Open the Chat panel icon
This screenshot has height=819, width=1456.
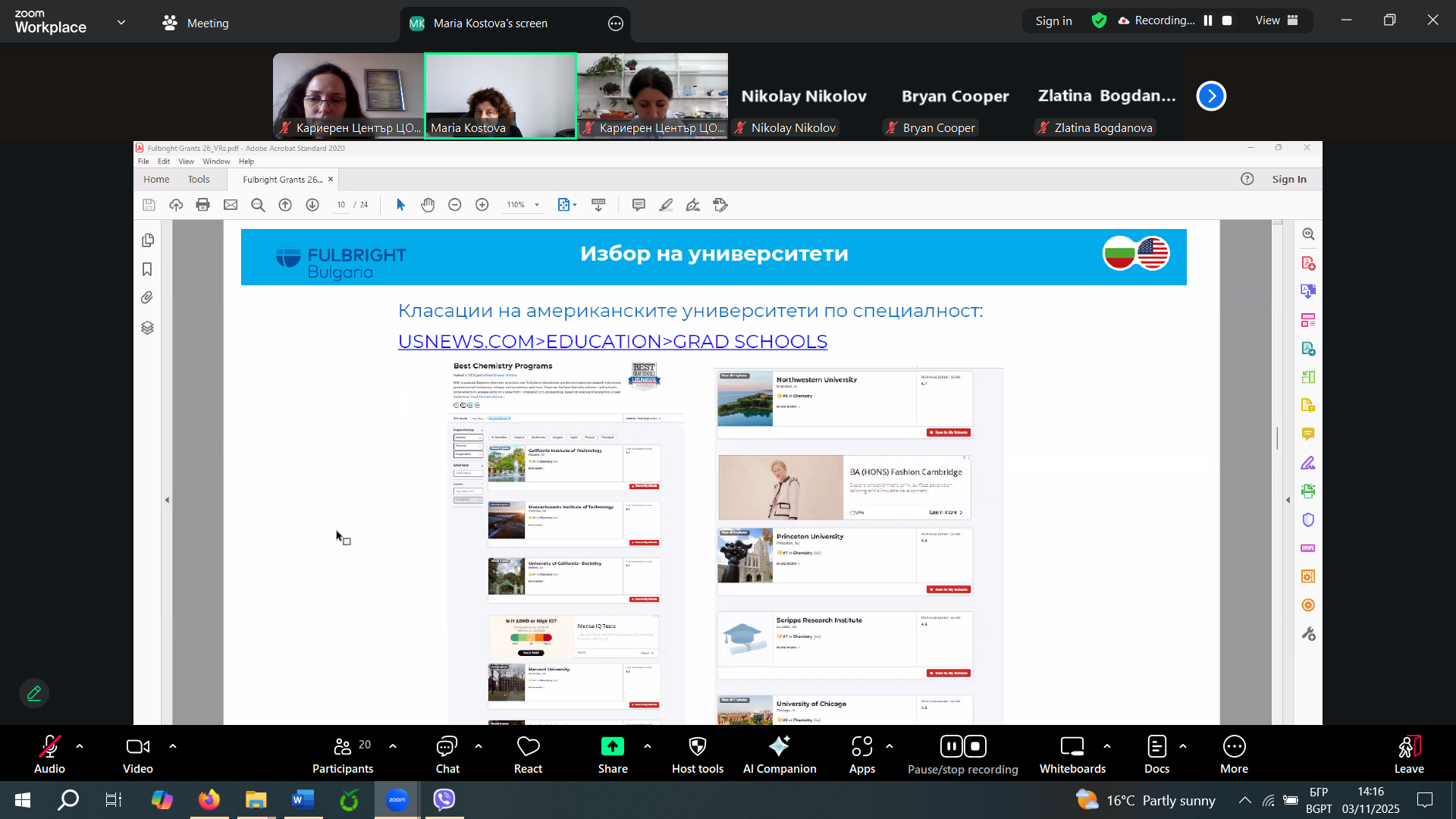pyautogui.click(x=447, y=748)
